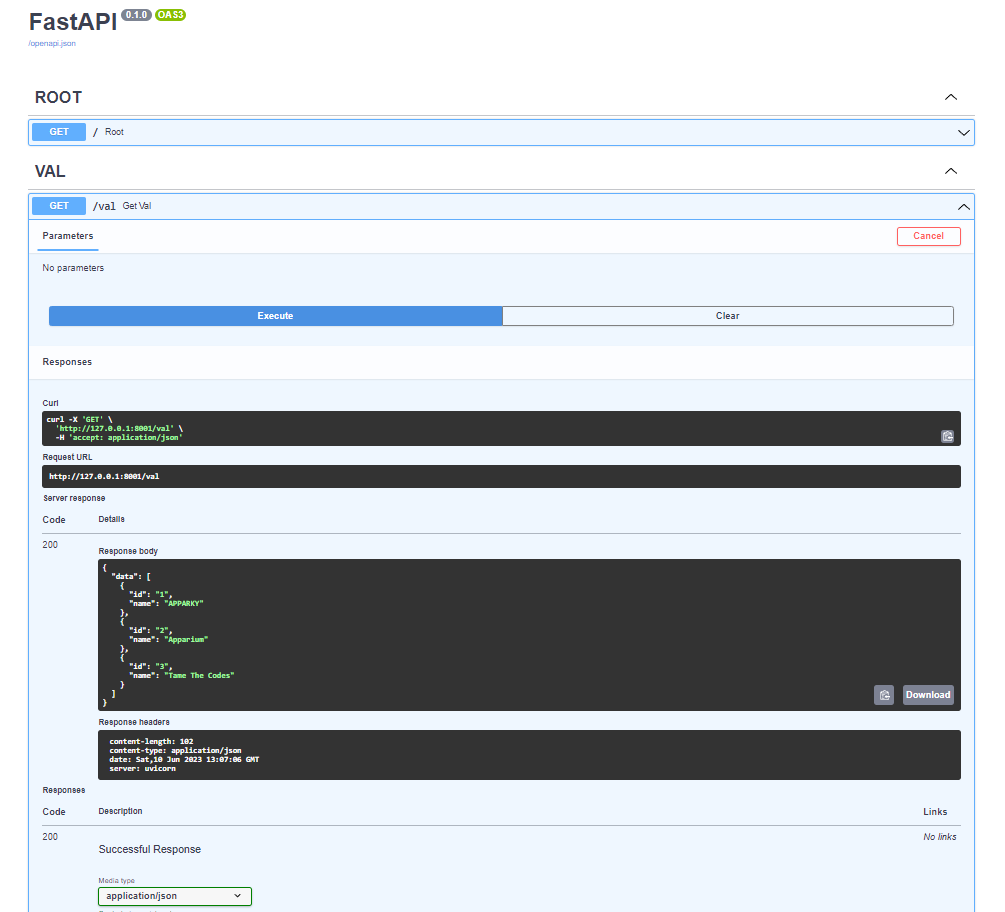The image size is (1005, 912).
Task: Collapse the GET /val endpoint arrow
Action: [x=963, y=206]
